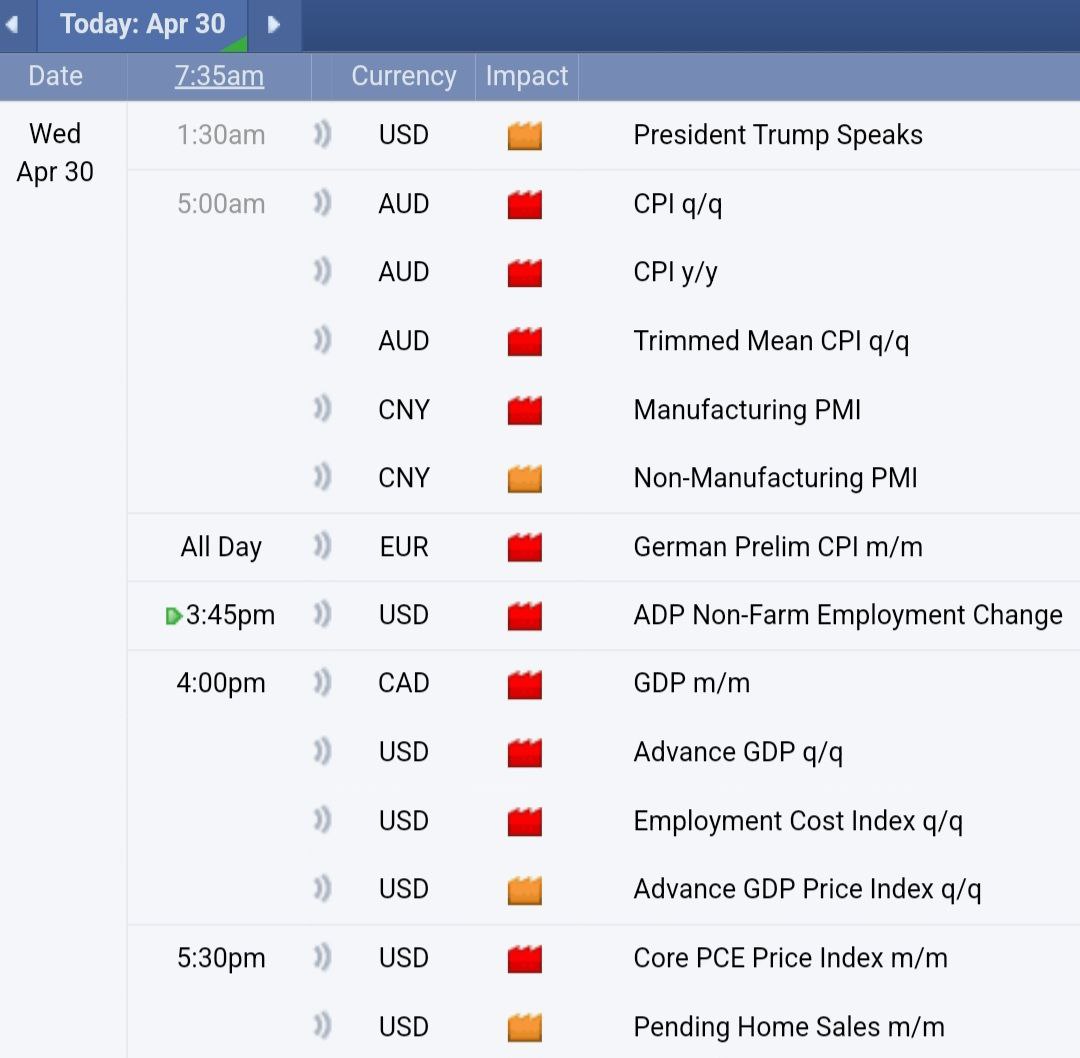Click red impact icon for Manufacturing PMI
1080x1058 pixels.
525,410
